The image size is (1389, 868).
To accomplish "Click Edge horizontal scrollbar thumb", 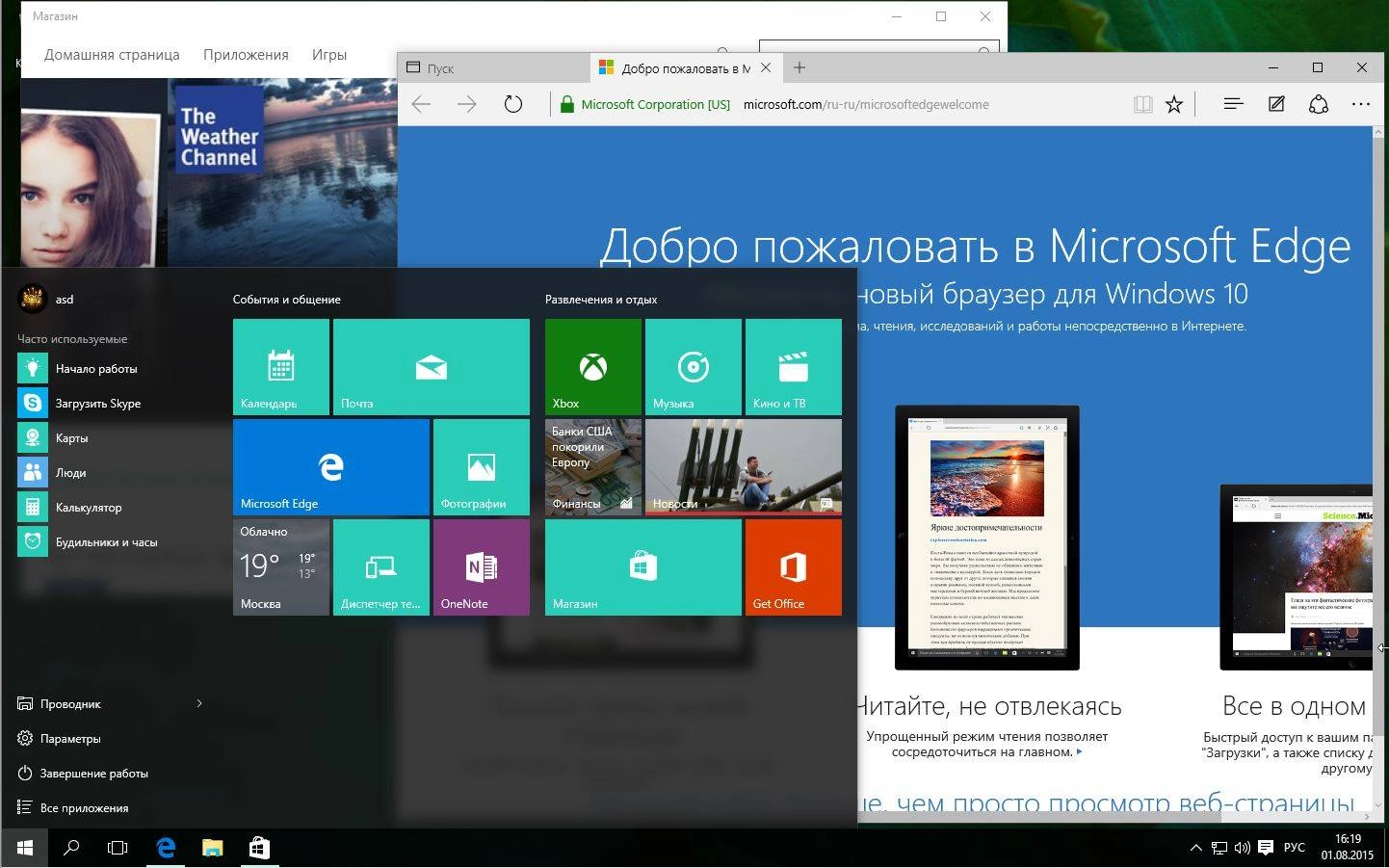I will (1039, 817).
